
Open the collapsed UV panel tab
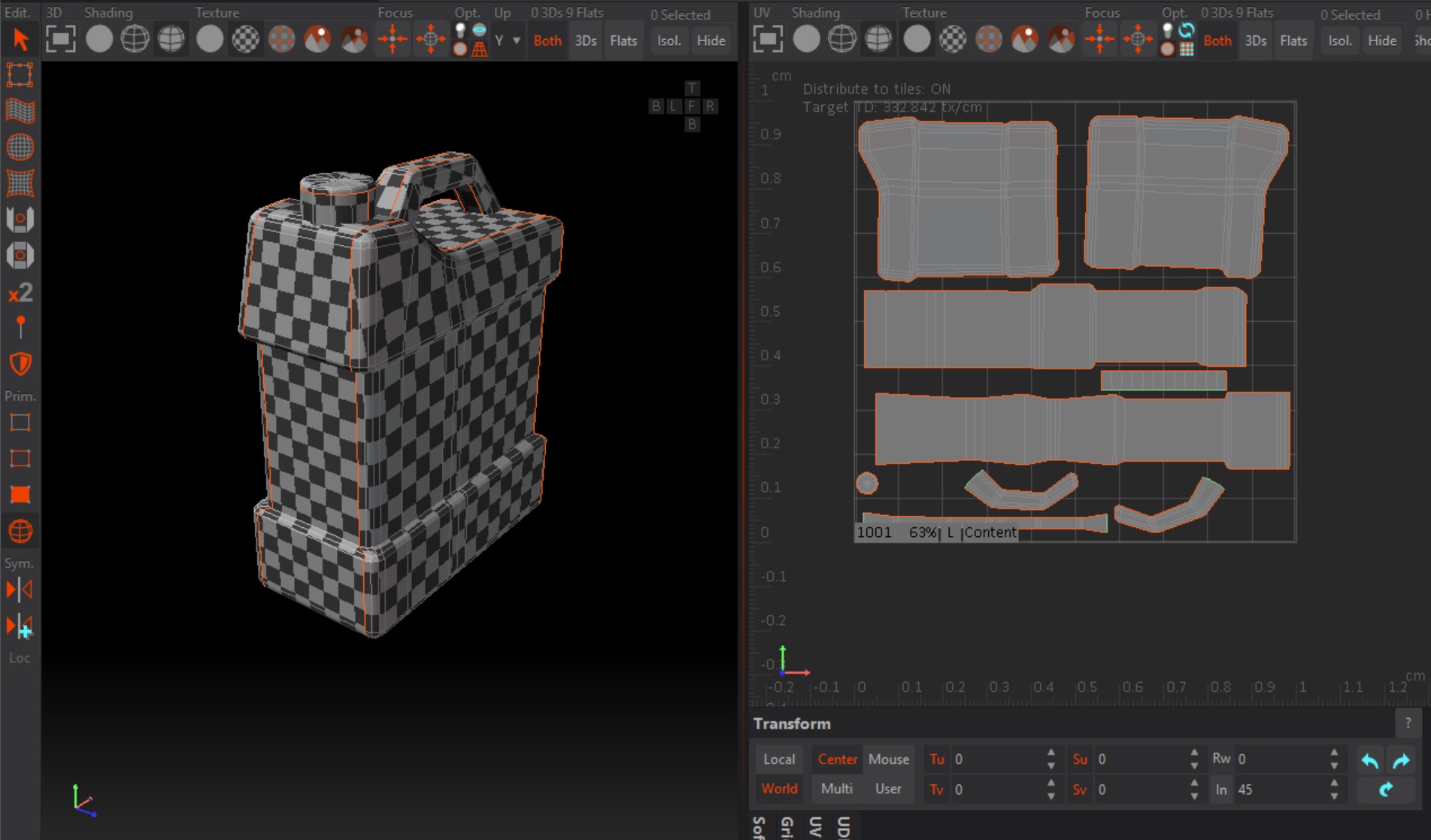click(x=815, y=826)
